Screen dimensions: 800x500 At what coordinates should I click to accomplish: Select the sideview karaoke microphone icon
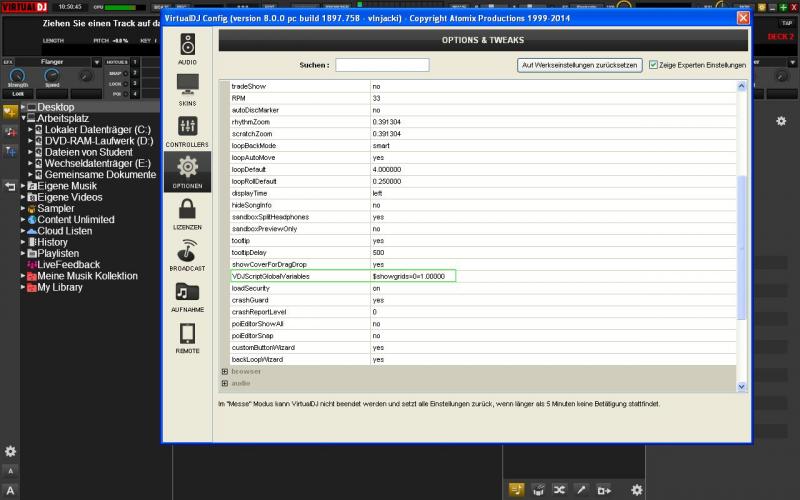click(x=581, y=489)
